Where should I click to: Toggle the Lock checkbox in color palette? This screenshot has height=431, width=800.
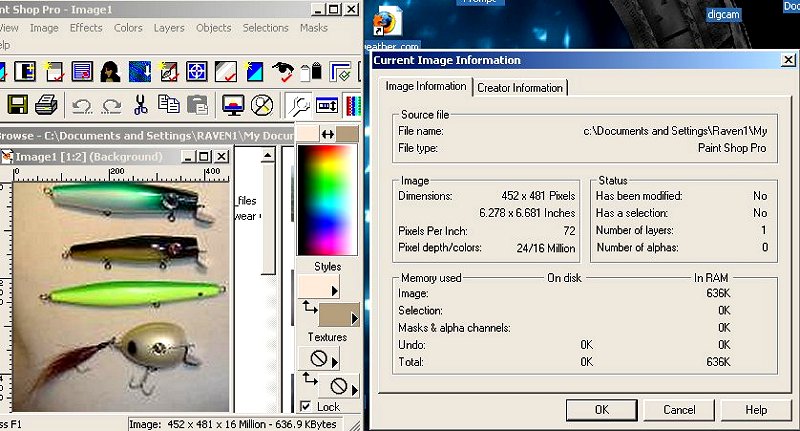[x=306, y=406]
